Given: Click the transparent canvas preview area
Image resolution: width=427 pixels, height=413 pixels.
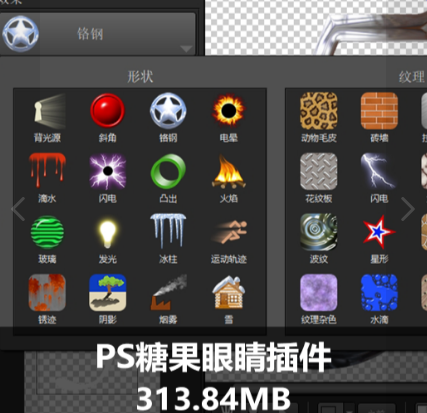Looking at the screenshot, I should click(x=316, y=27).
